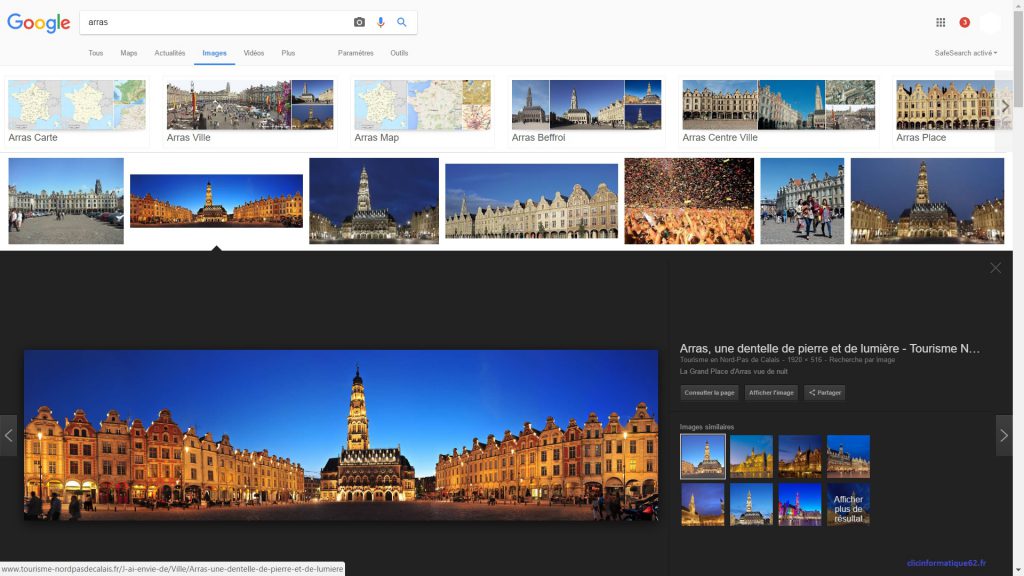Go to next image with right arrow
The height and width of the screenshot is (576, 1024).
1004,435
